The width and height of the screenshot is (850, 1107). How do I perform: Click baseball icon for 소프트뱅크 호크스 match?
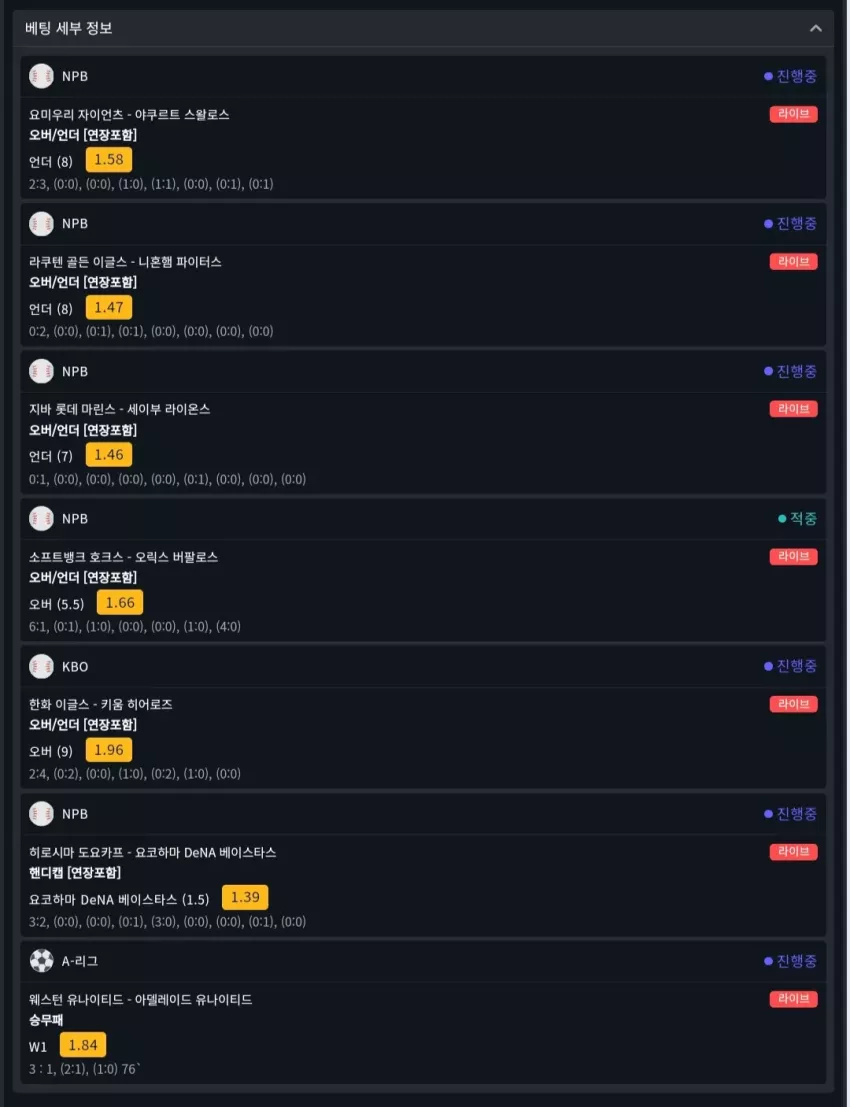pos(41,519)
